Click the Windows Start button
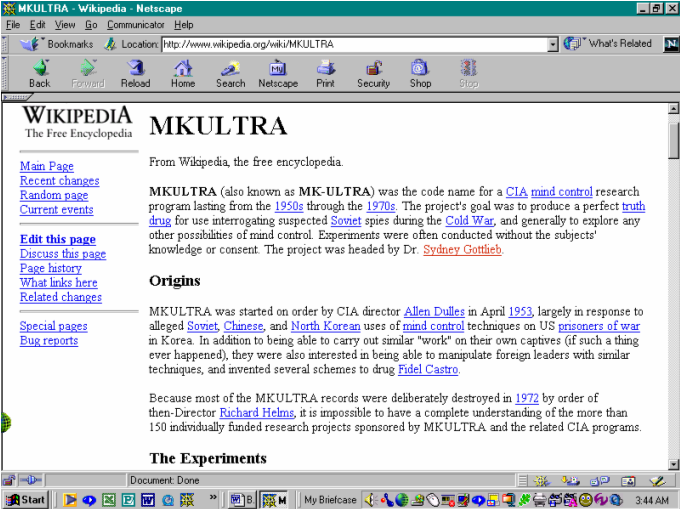680x509 pixels. pyautogui.click(x=27, y=499)
